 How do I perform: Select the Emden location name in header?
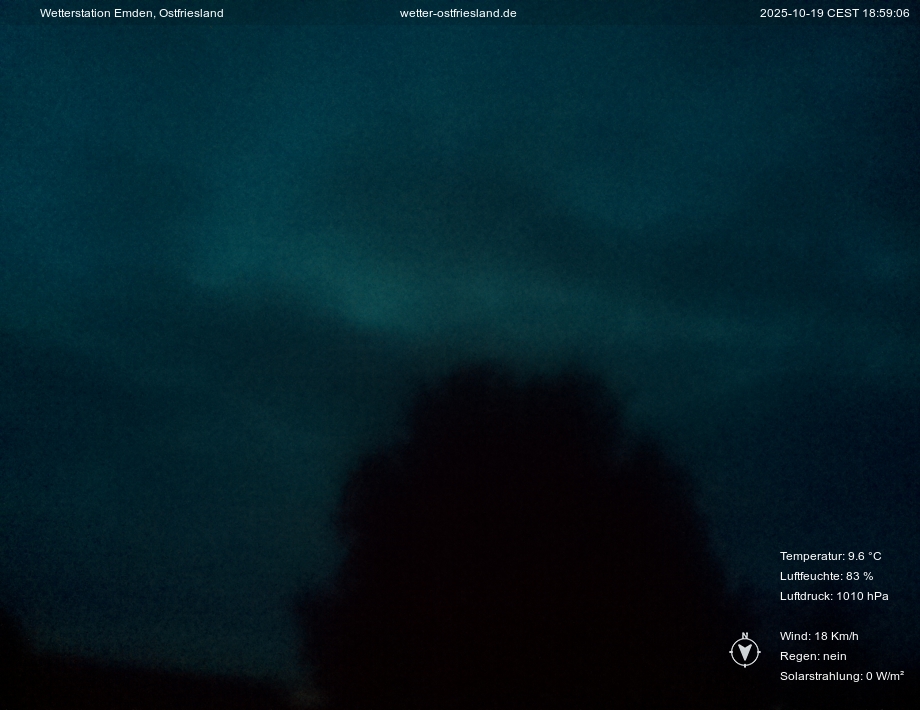pyautogui.click(x=134, y=13)
